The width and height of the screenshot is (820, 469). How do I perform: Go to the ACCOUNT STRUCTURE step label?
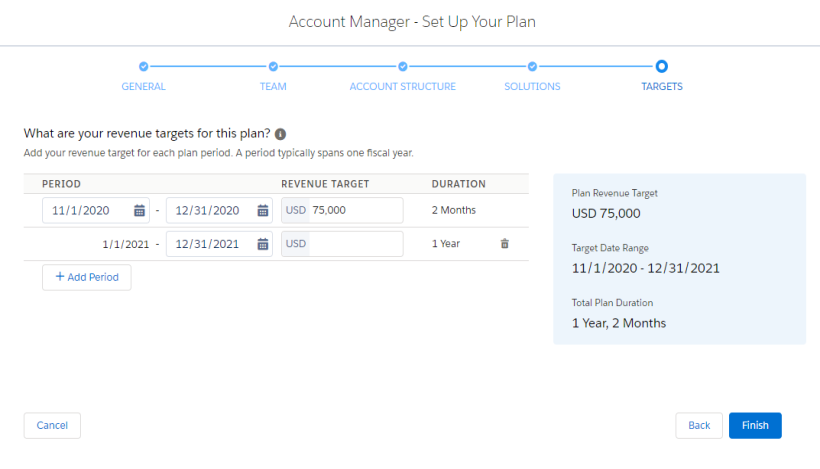pyautogui.click(x=403, y=86)
